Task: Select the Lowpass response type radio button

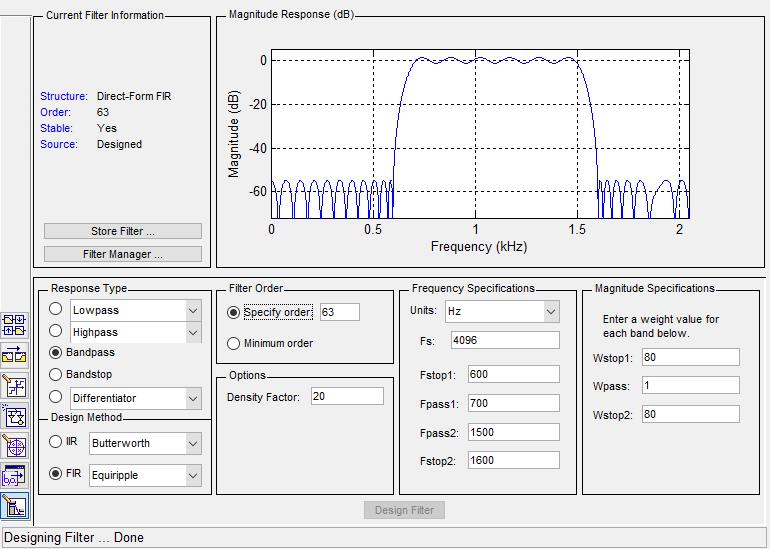Action: coord(56,310)
